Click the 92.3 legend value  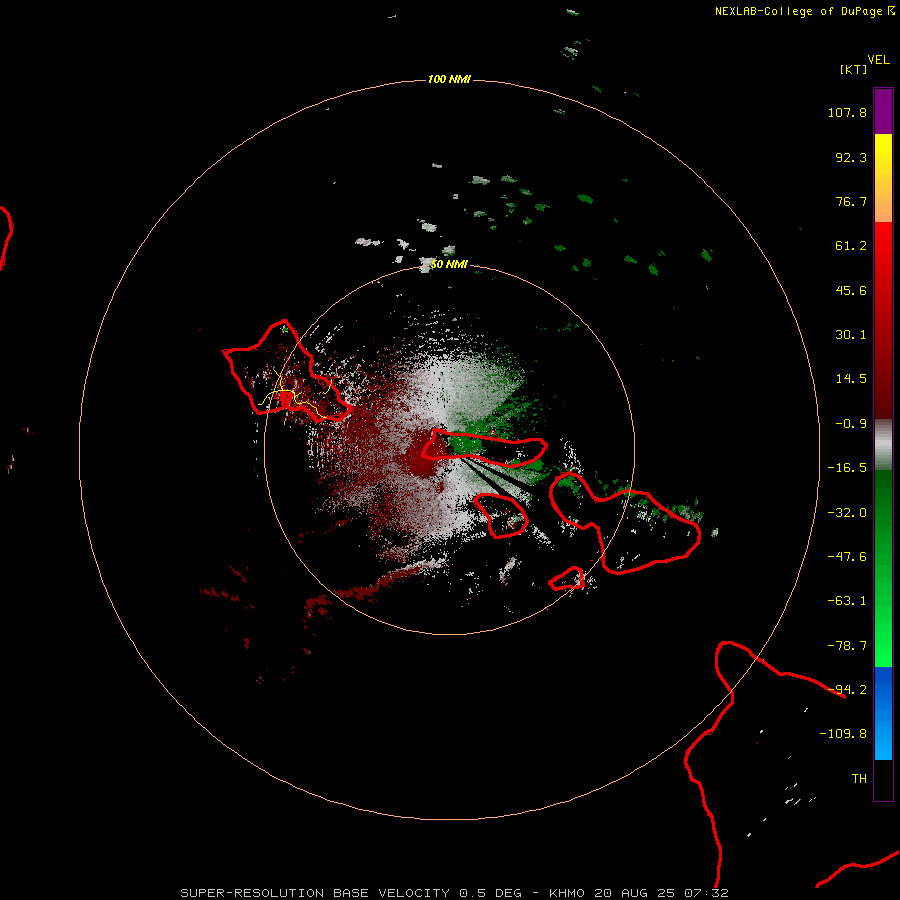pyautogui.click(x=851, y=157)
